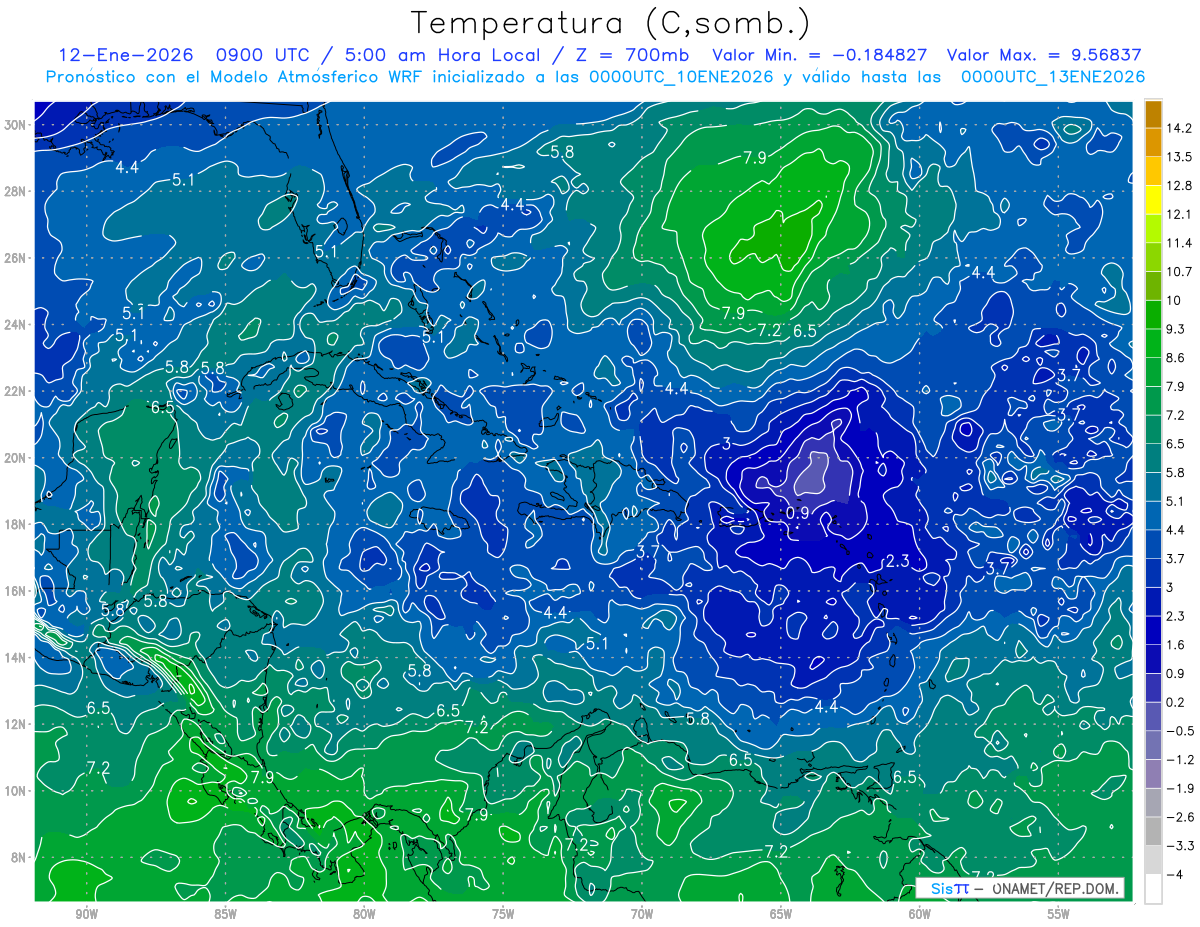Click the "55W" longitude axis label
1200x927 pixels.
[x=1059, y=914]
